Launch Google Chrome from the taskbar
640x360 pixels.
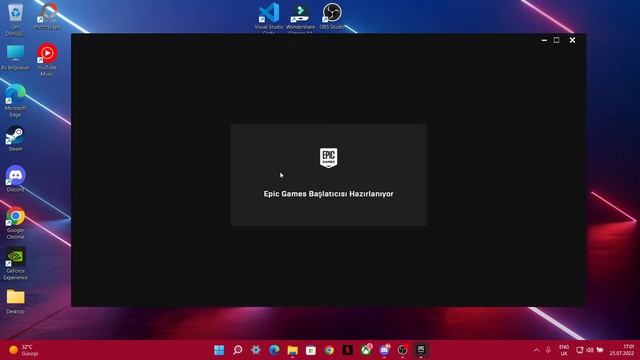329,350
